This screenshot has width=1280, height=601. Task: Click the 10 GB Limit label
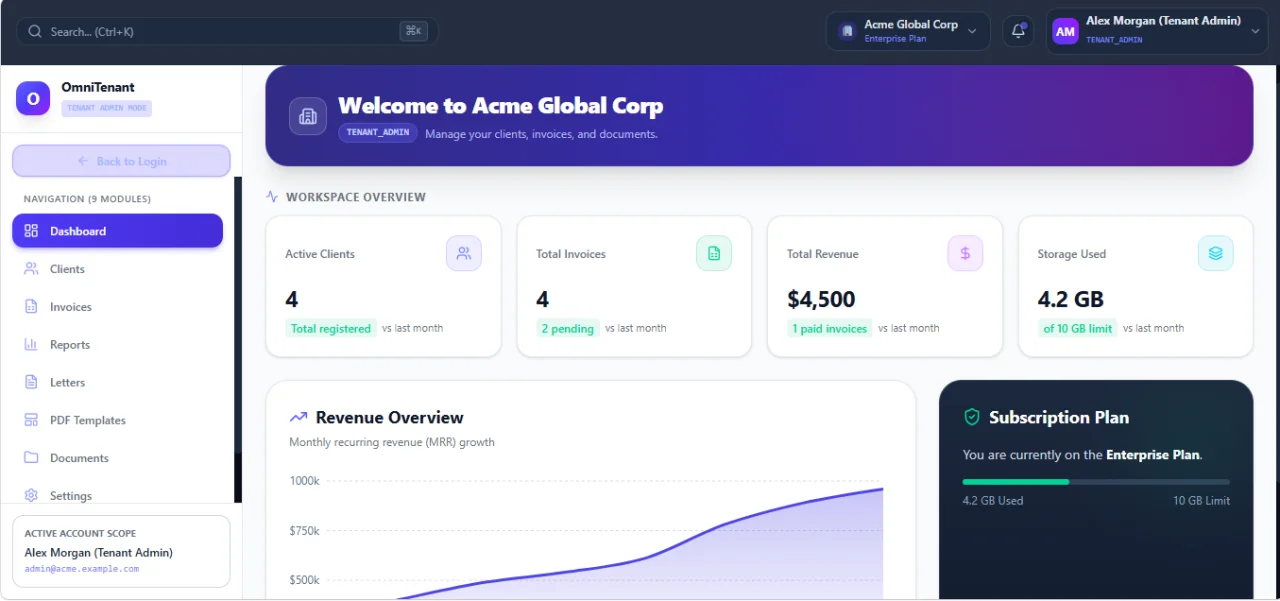click(x=1202, y=500)
